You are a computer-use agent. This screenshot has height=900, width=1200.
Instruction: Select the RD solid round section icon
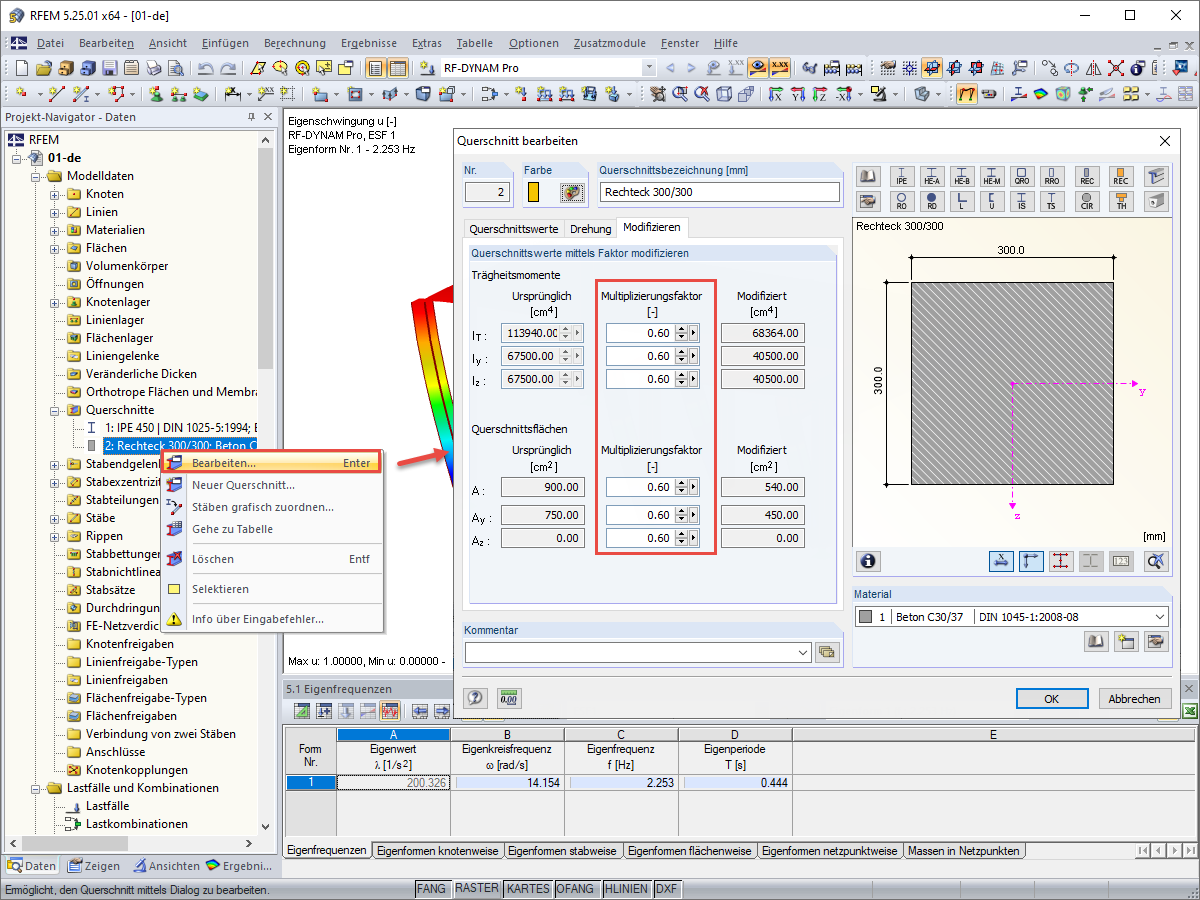[931, 201]
